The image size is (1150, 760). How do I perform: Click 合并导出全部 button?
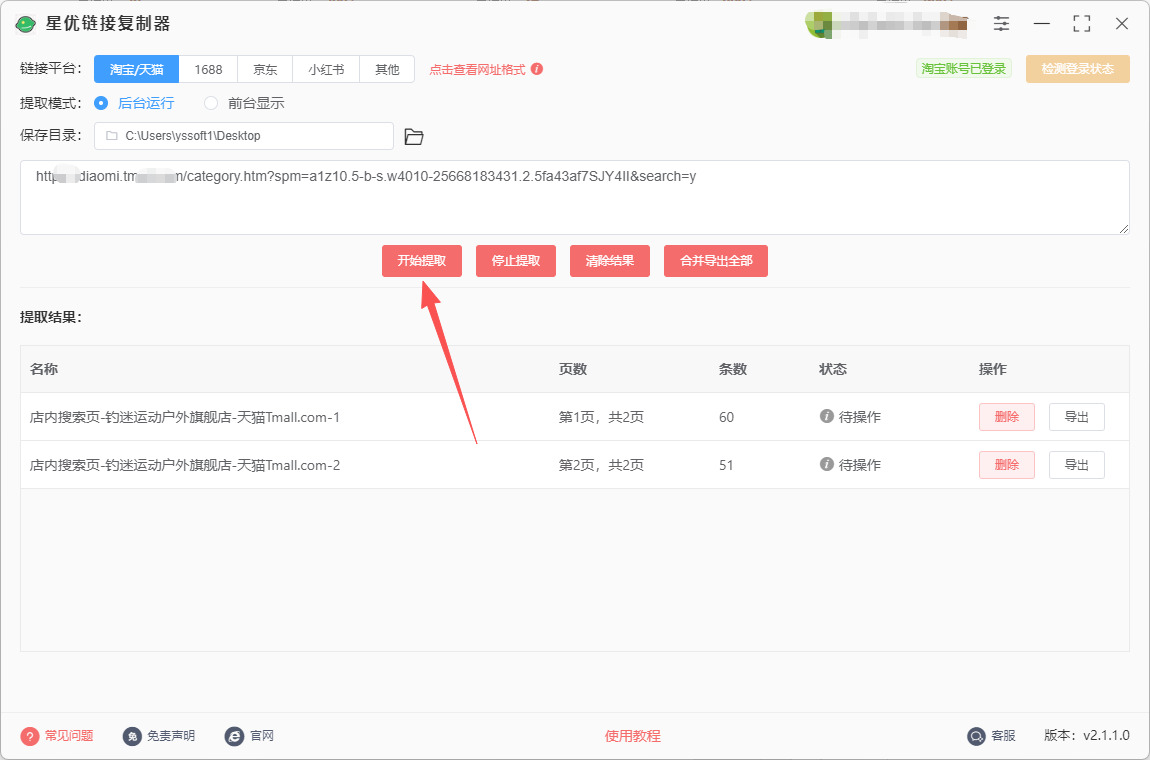click(716, 261)
